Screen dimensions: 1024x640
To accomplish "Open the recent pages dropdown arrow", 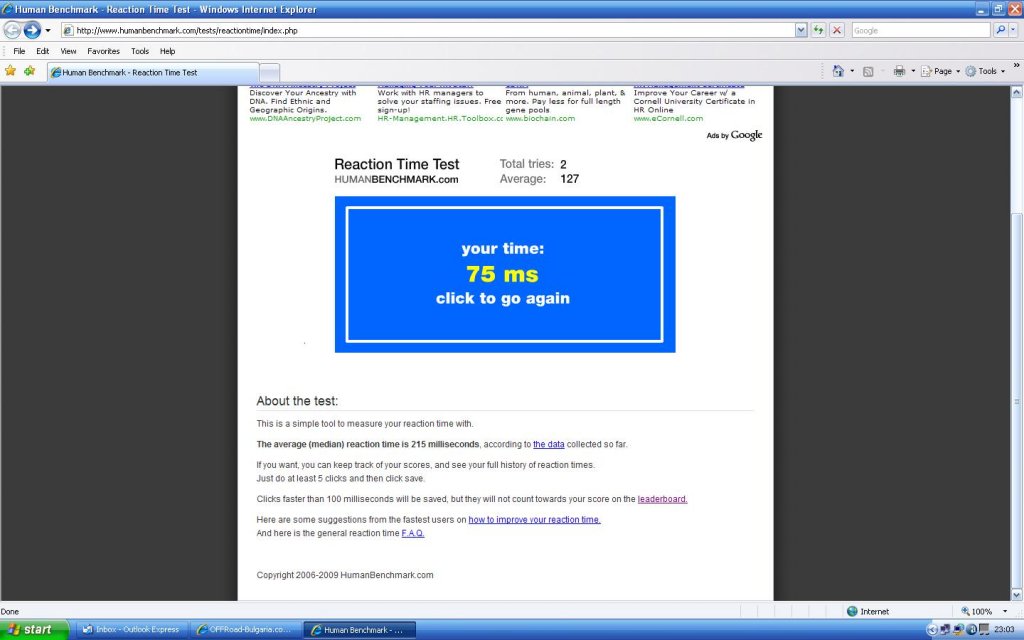I will tap(48, 31).
